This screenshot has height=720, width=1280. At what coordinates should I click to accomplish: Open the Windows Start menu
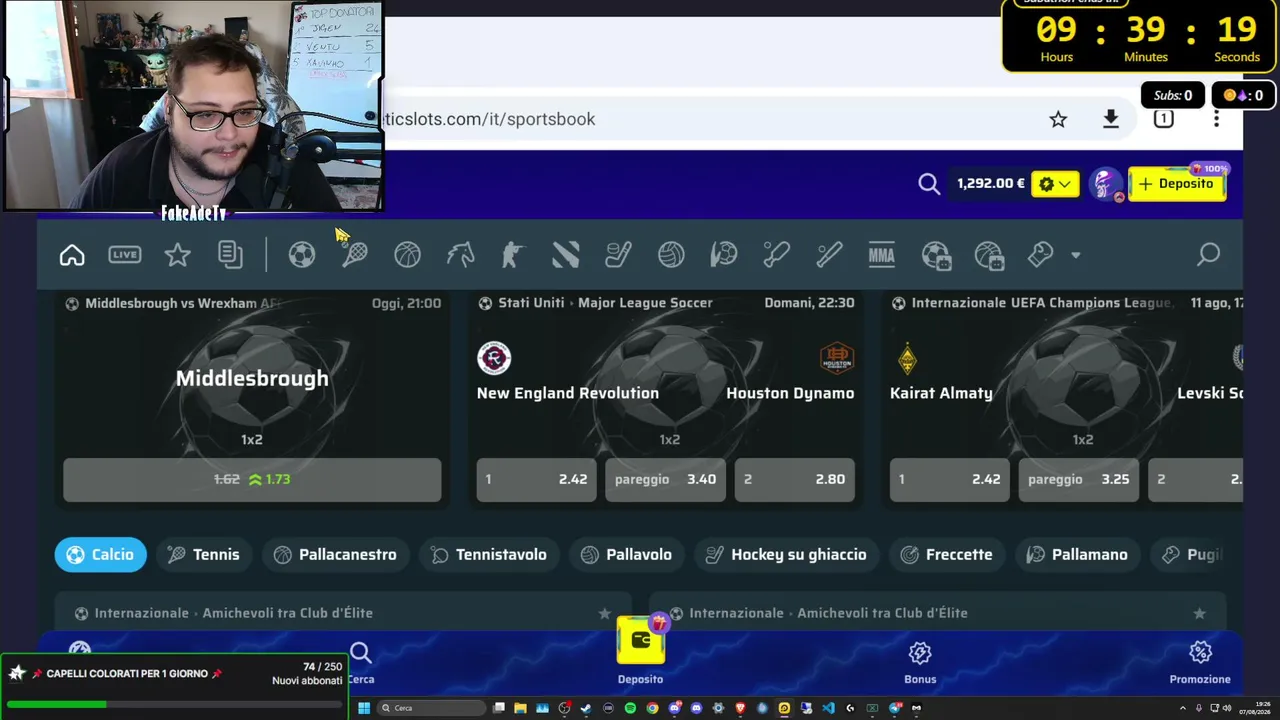pos(364,708)
